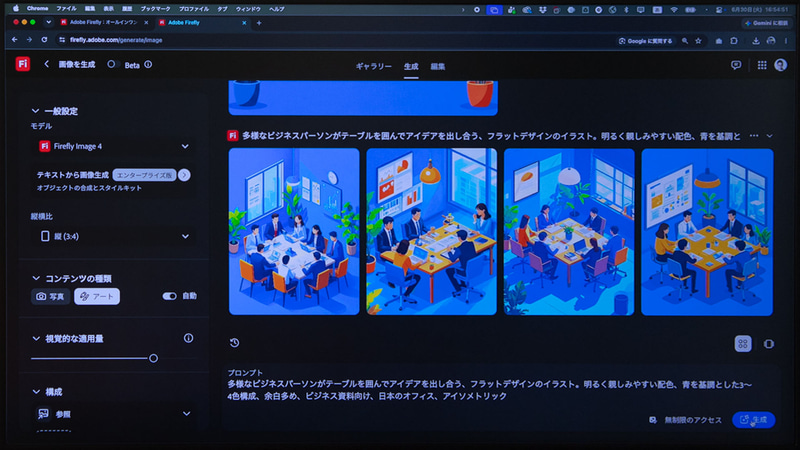The width and height of the screenshot is (800, 450).
Task: Open the fourth generated meeting image
Action: click(x=707, y=232)
